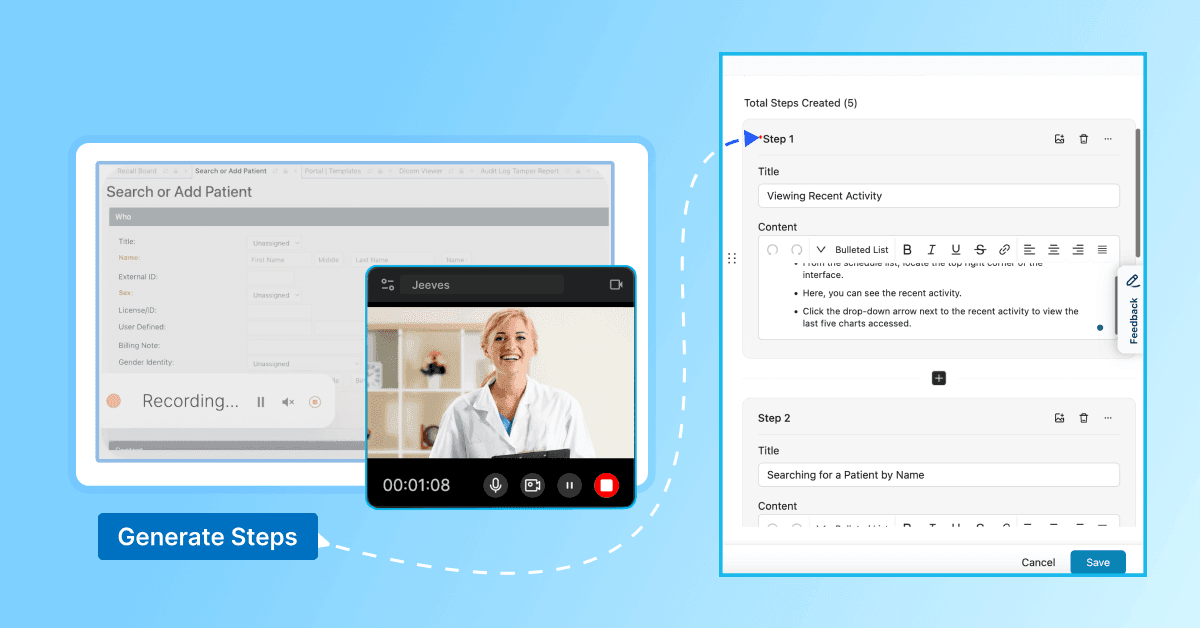1200x628 pixels.
Task: Justify text in Step 1 editor
Action: [x=1102, y=249]
